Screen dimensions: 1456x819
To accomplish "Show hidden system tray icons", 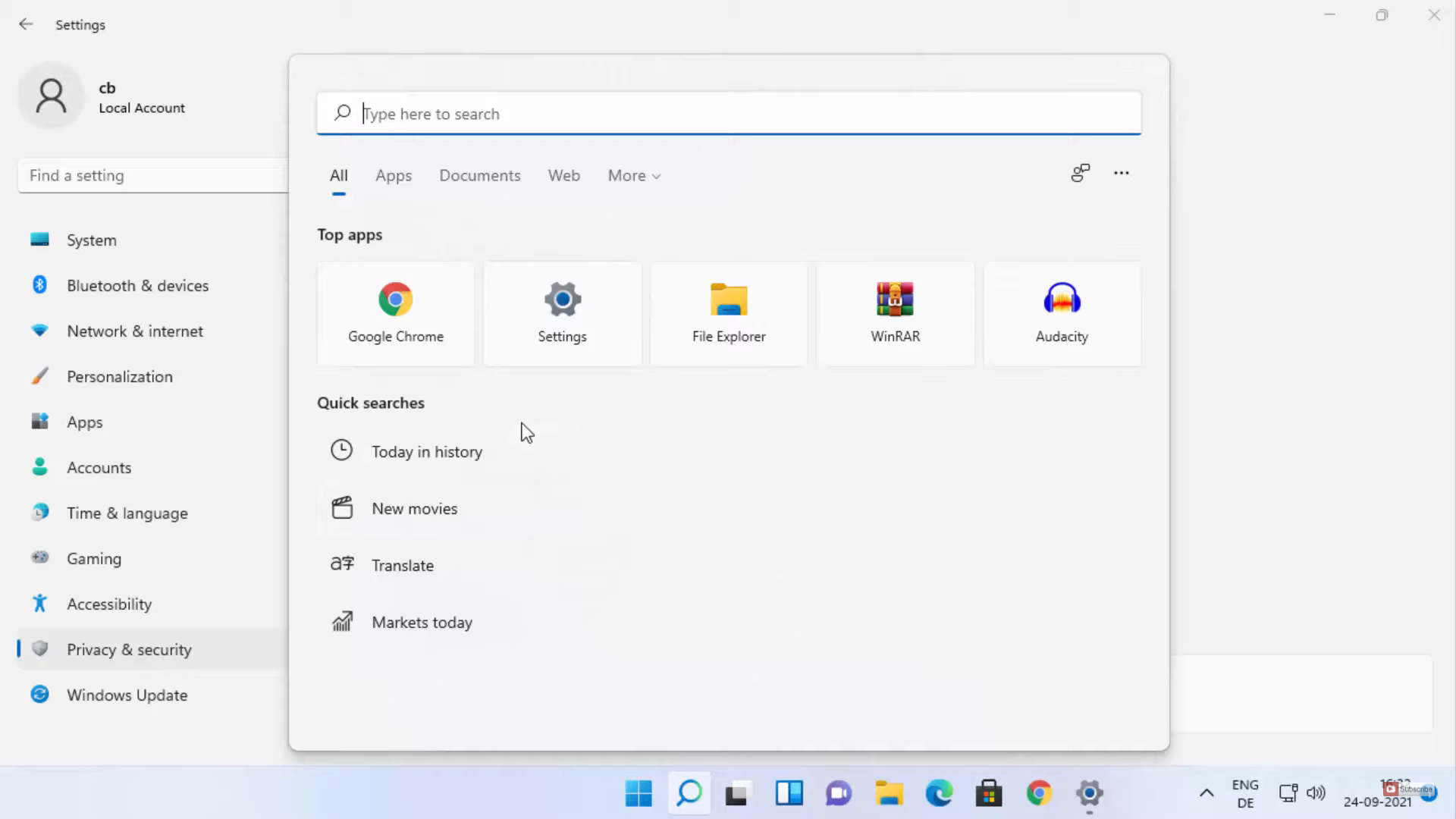I will tap(1207, 794).
